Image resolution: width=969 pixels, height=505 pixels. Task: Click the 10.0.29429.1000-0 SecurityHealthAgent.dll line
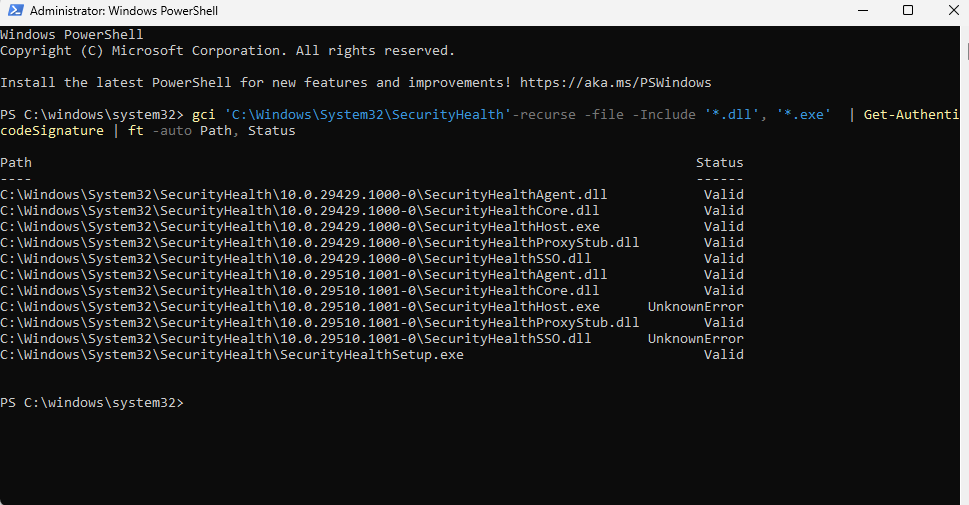pyautogui.click(x=303, y=195)
